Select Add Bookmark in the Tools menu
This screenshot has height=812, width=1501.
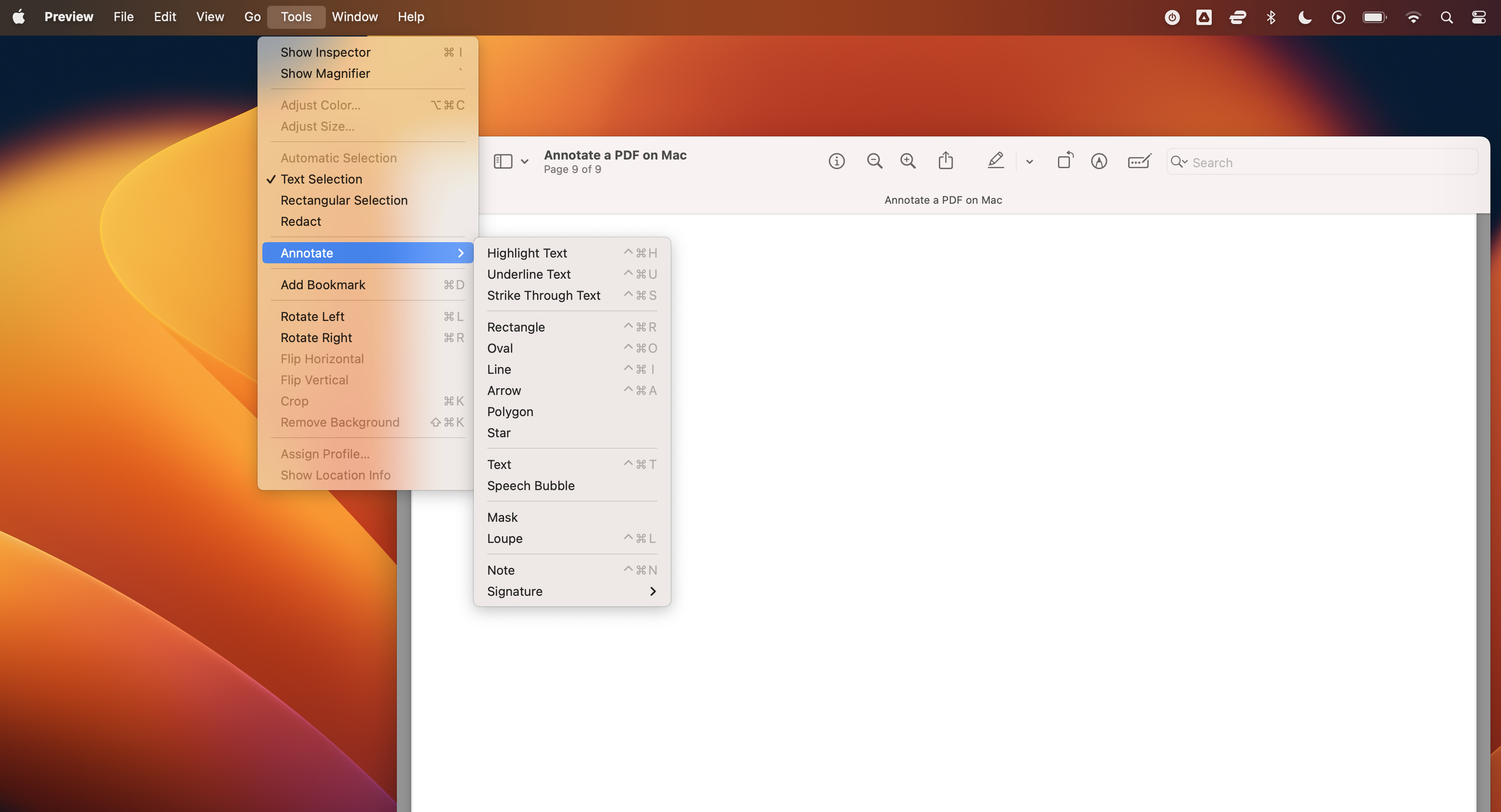[323, 284]
